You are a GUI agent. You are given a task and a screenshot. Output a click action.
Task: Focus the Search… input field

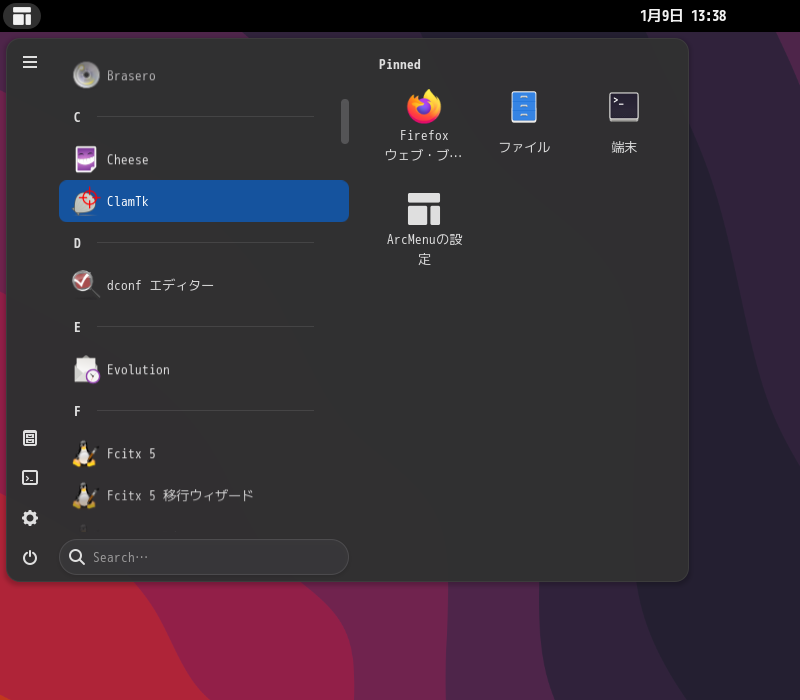point(204,557)
